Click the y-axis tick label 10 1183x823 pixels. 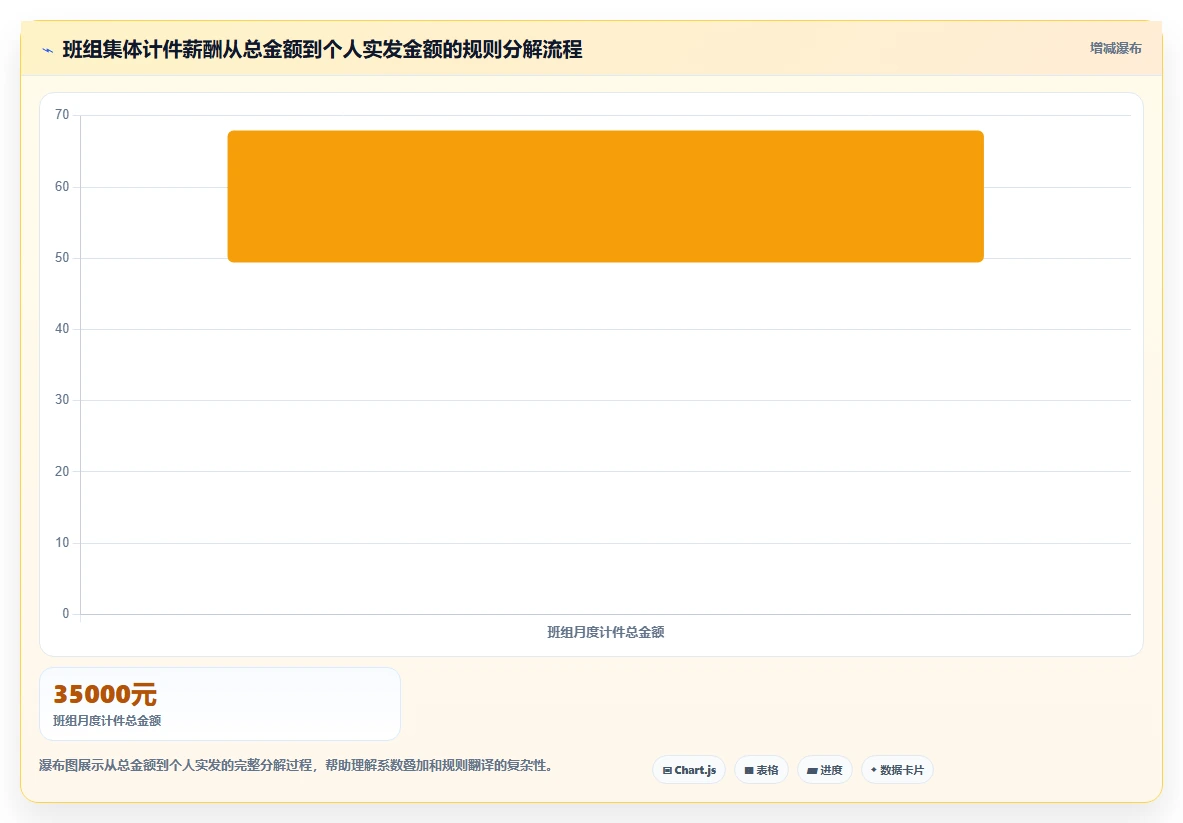coord(62,542)
